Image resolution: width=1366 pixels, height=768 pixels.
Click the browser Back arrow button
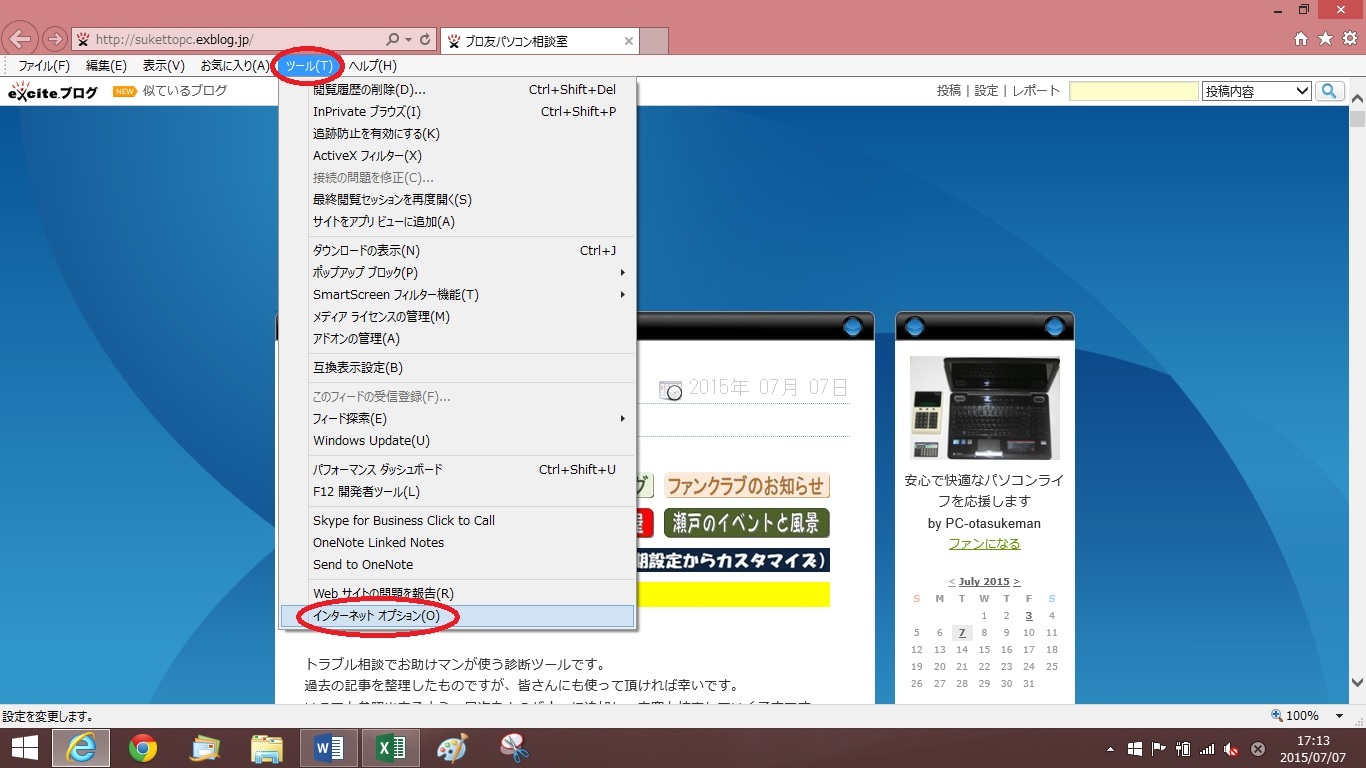point(20,40)
